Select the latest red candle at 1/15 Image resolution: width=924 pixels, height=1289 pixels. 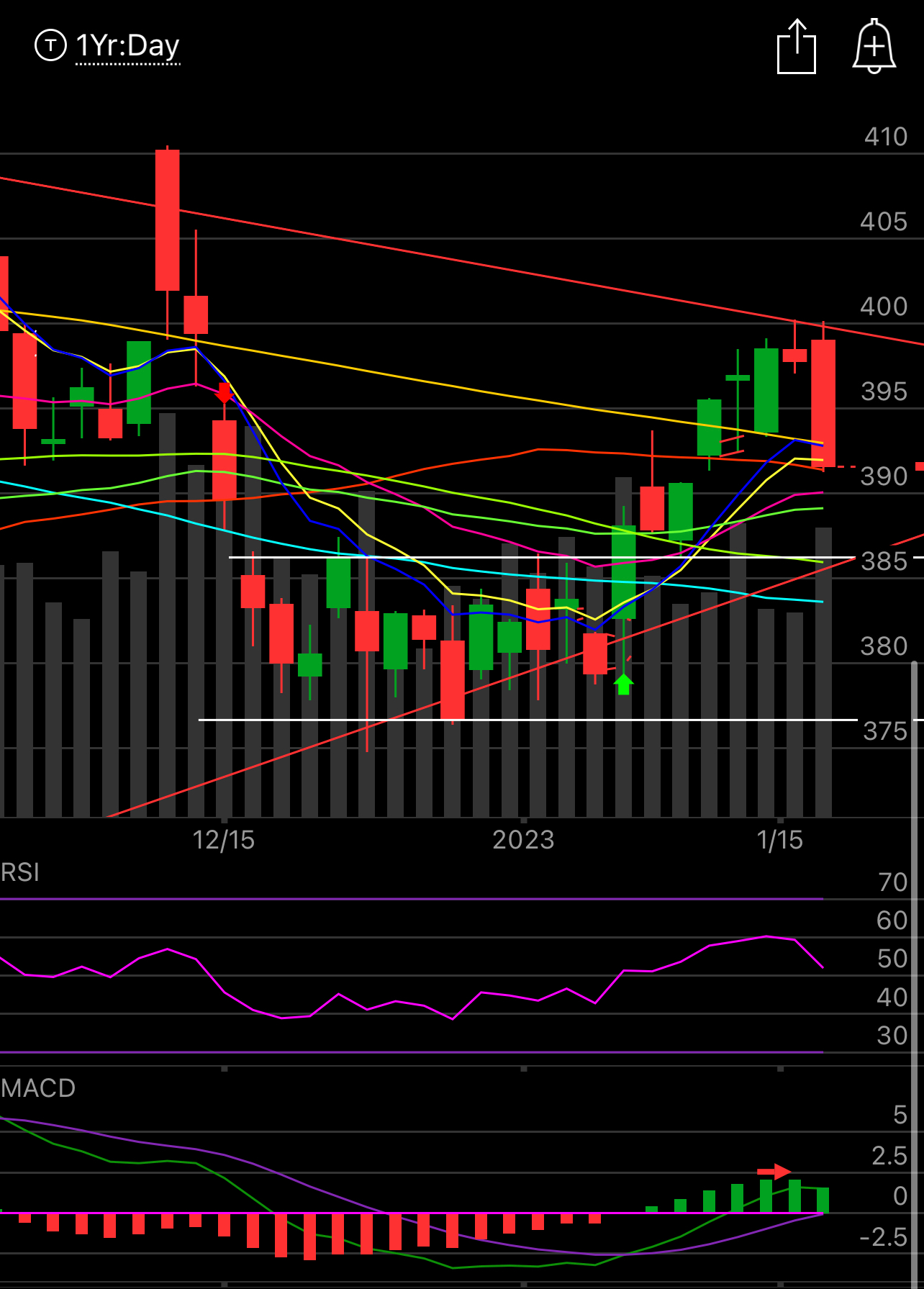[x=823, y=403]
